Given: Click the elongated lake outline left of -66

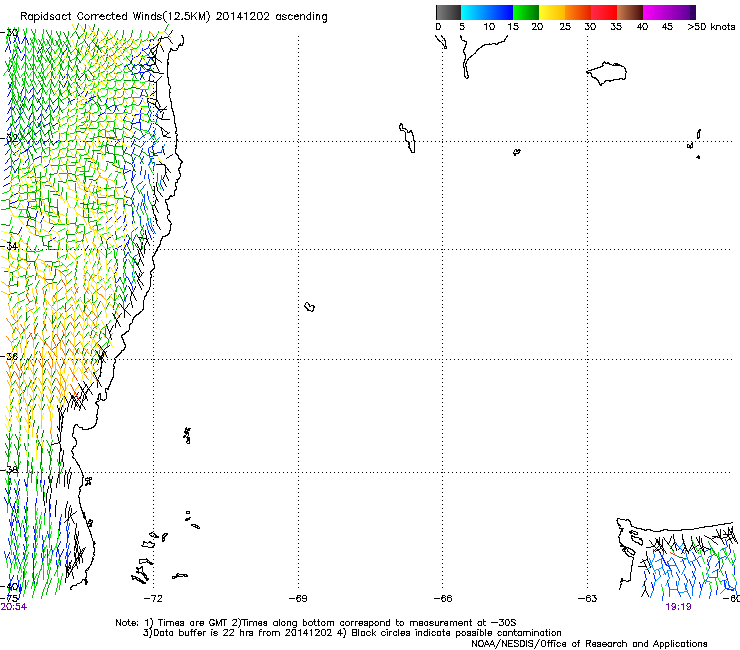Looking at the screenshot, I should click(408, 138).
